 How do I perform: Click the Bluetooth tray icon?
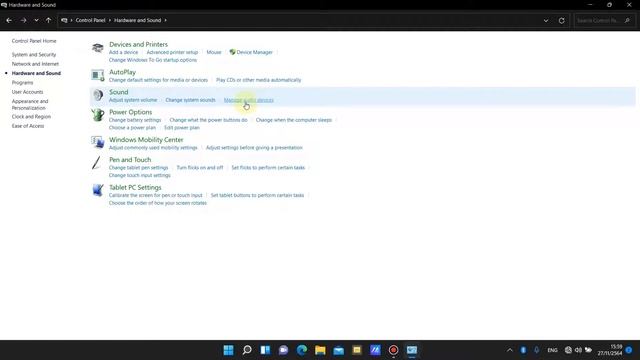pos(523,350)
